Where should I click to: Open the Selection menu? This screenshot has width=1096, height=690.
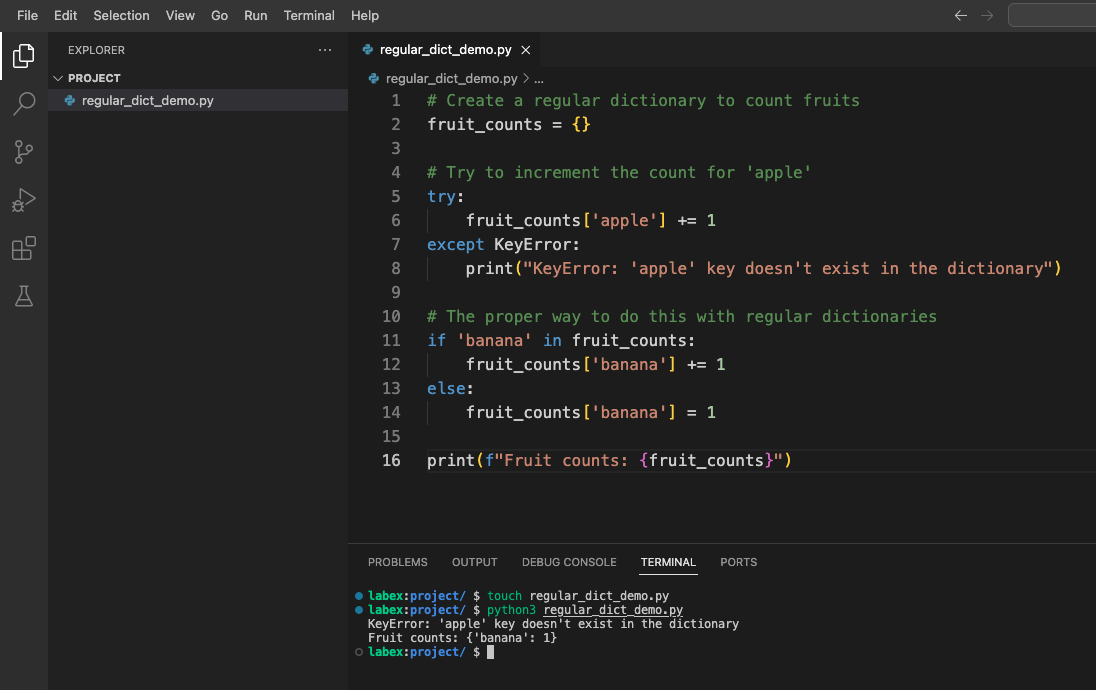click(121, 16)
